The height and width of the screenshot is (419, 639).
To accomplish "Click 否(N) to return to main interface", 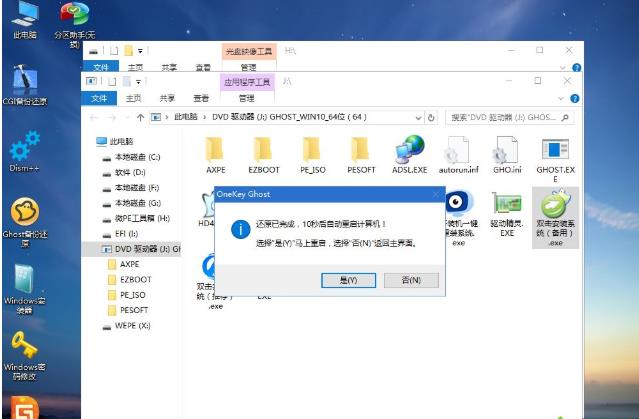I will click(411, 280).
